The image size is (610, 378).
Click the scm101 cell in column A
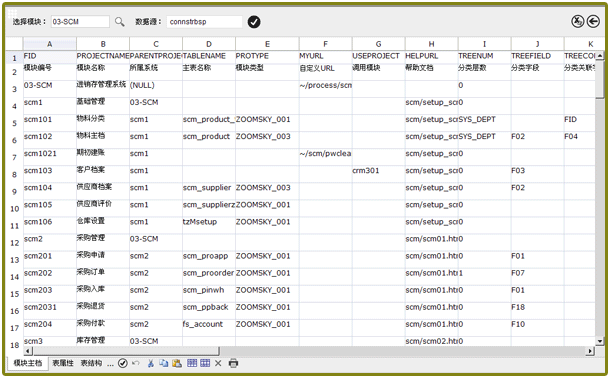click(x=49, y=123)
